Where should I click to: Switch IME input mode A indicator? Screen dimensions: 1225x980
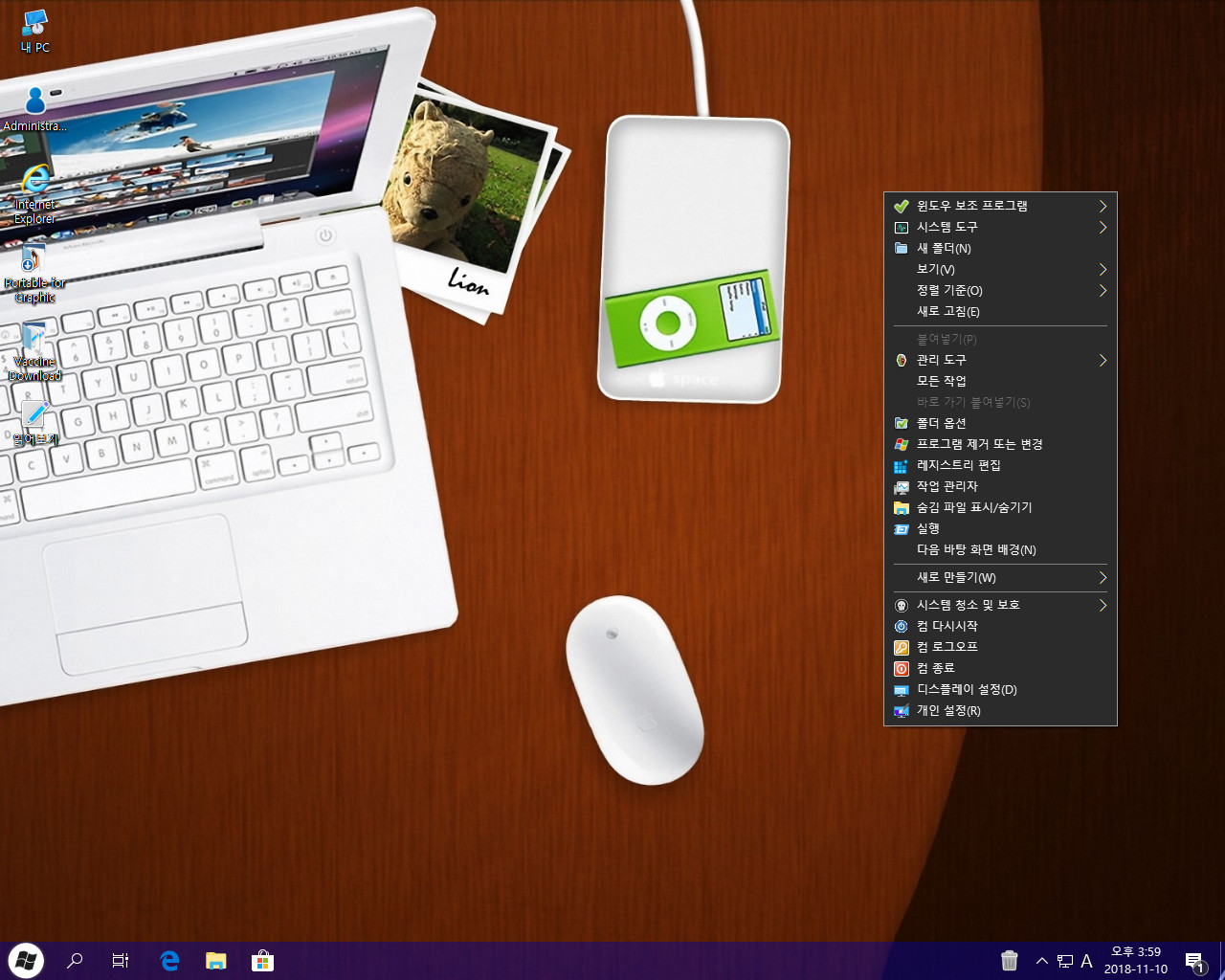(x=1086, y=961)
